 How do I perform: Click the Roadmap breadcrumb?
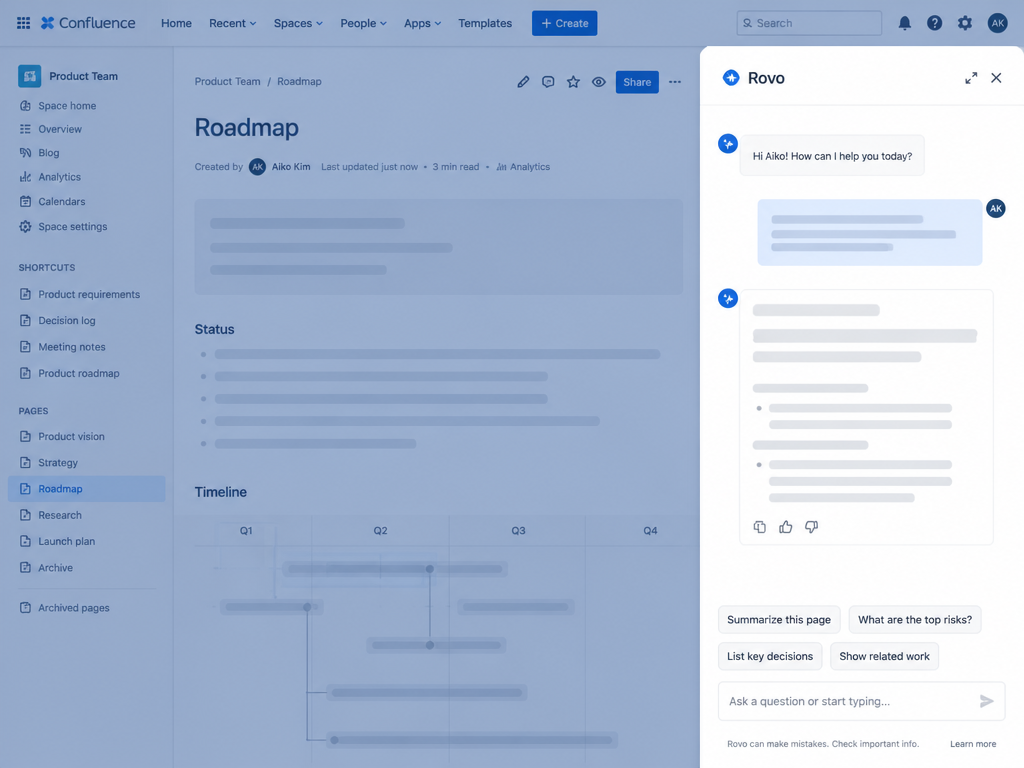coord(299,82)
